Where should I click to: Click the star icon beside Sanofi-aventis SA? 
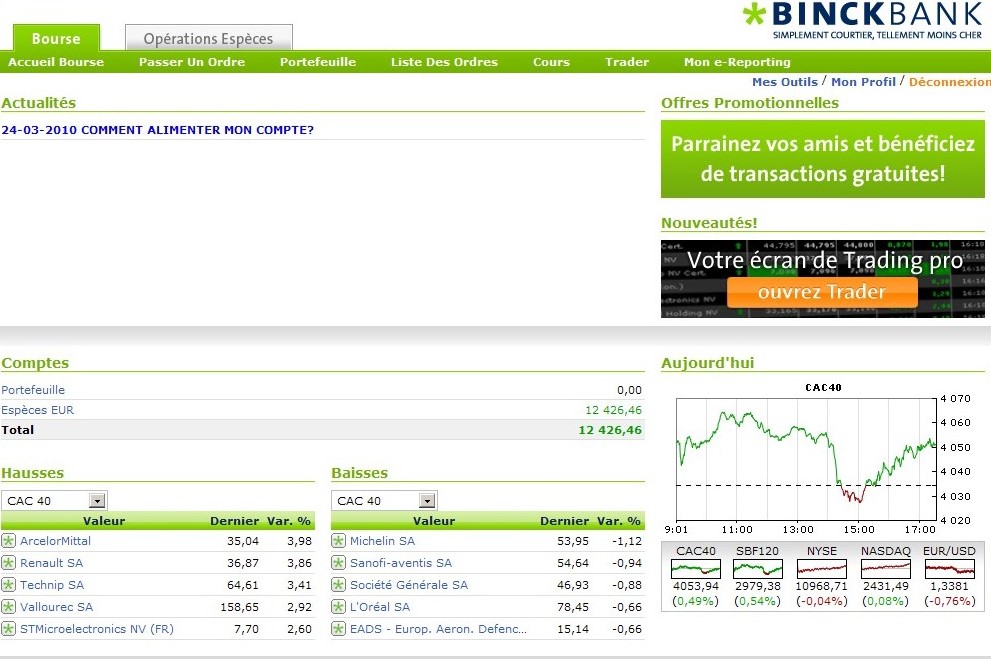(x=339, y=563)
